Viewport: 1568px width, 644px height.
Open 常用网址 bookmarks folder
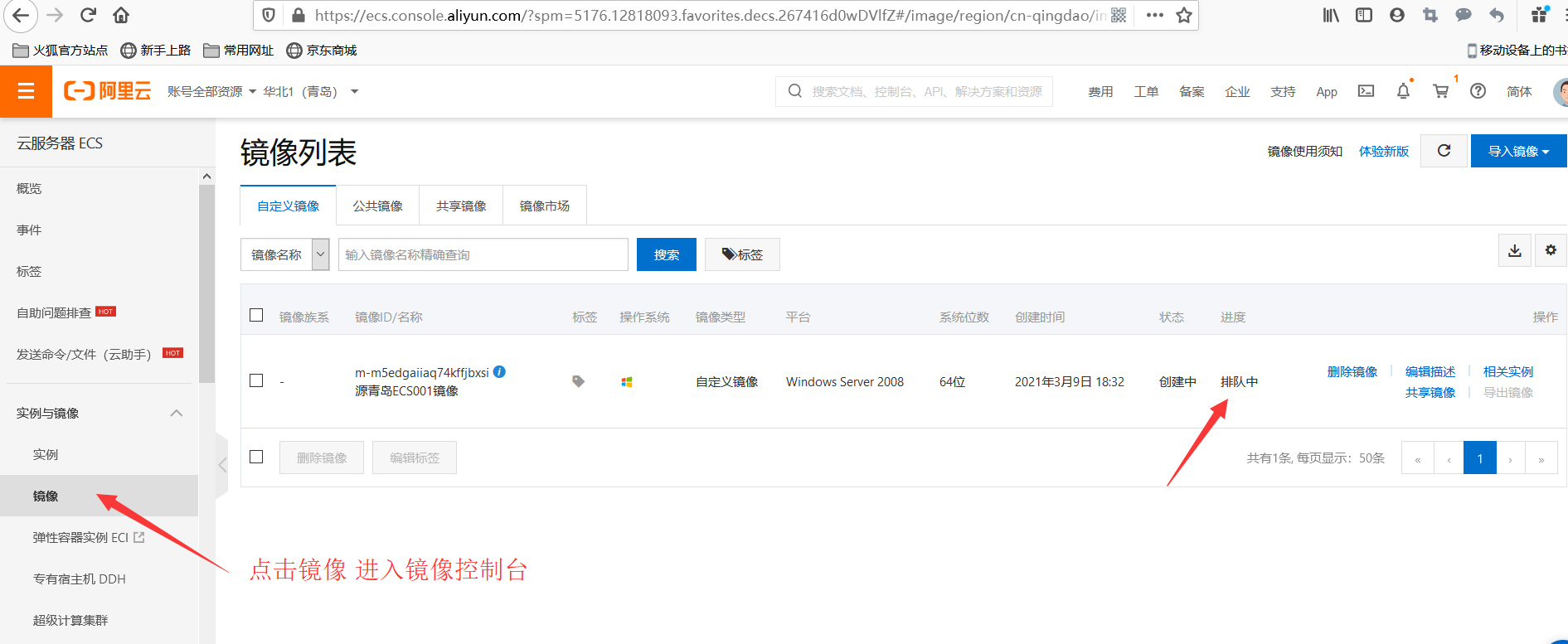(239, 51)
